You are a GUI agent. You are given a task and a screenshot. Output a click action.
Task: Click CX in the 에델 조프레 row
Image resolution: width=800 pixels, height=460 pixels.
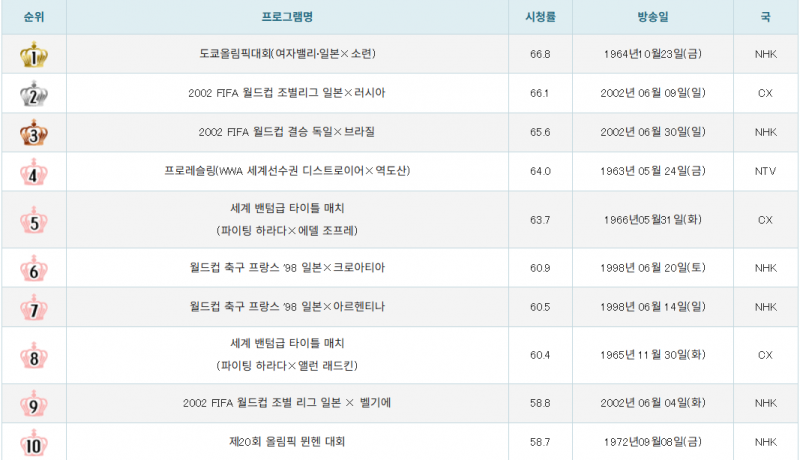pos(765,220)
